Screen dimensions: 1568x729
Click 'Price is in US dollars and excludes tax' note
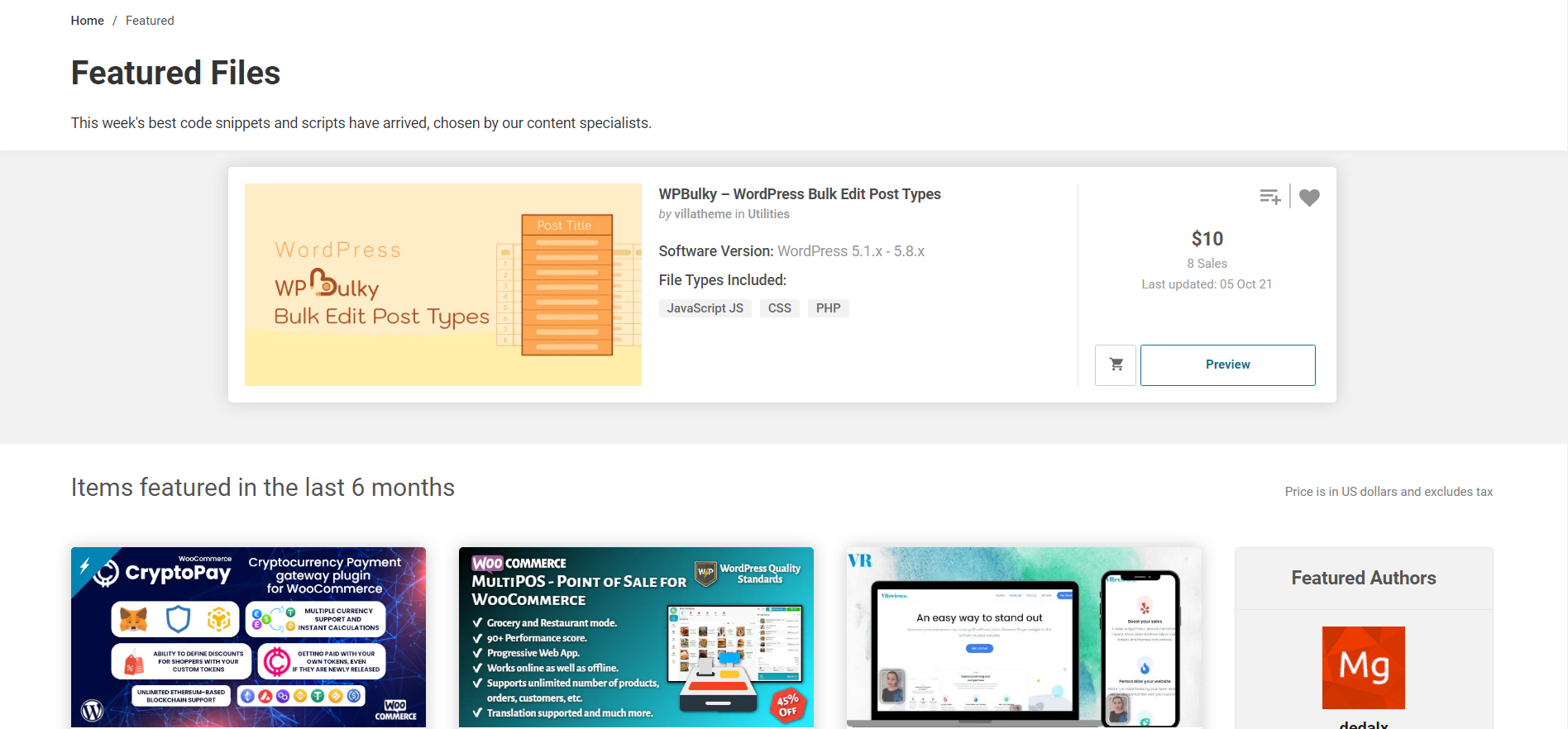[x=1389, y=492]
